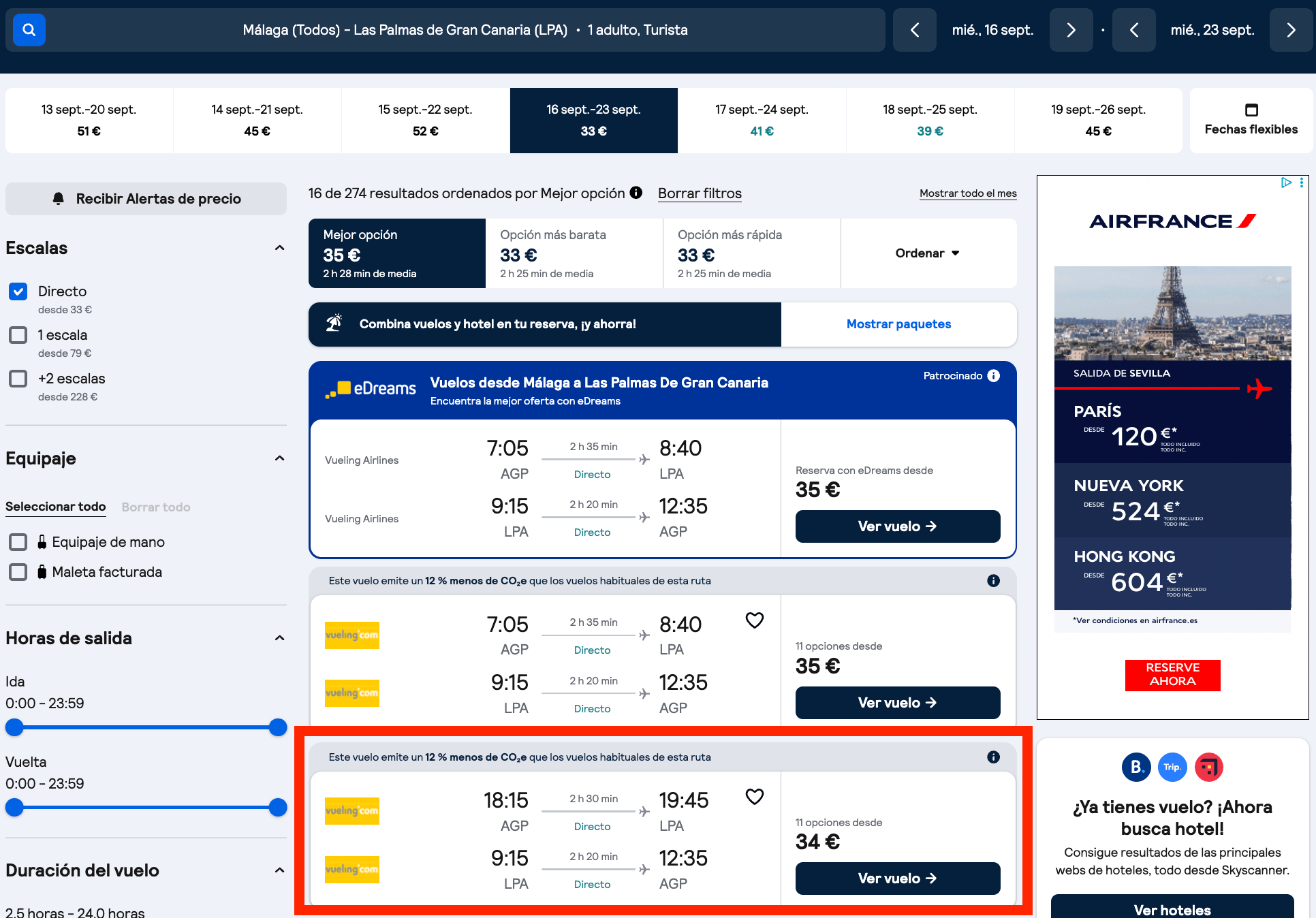
Task: Click Ver vuelo for 34 € flight
Action: [x=898, y=879]
